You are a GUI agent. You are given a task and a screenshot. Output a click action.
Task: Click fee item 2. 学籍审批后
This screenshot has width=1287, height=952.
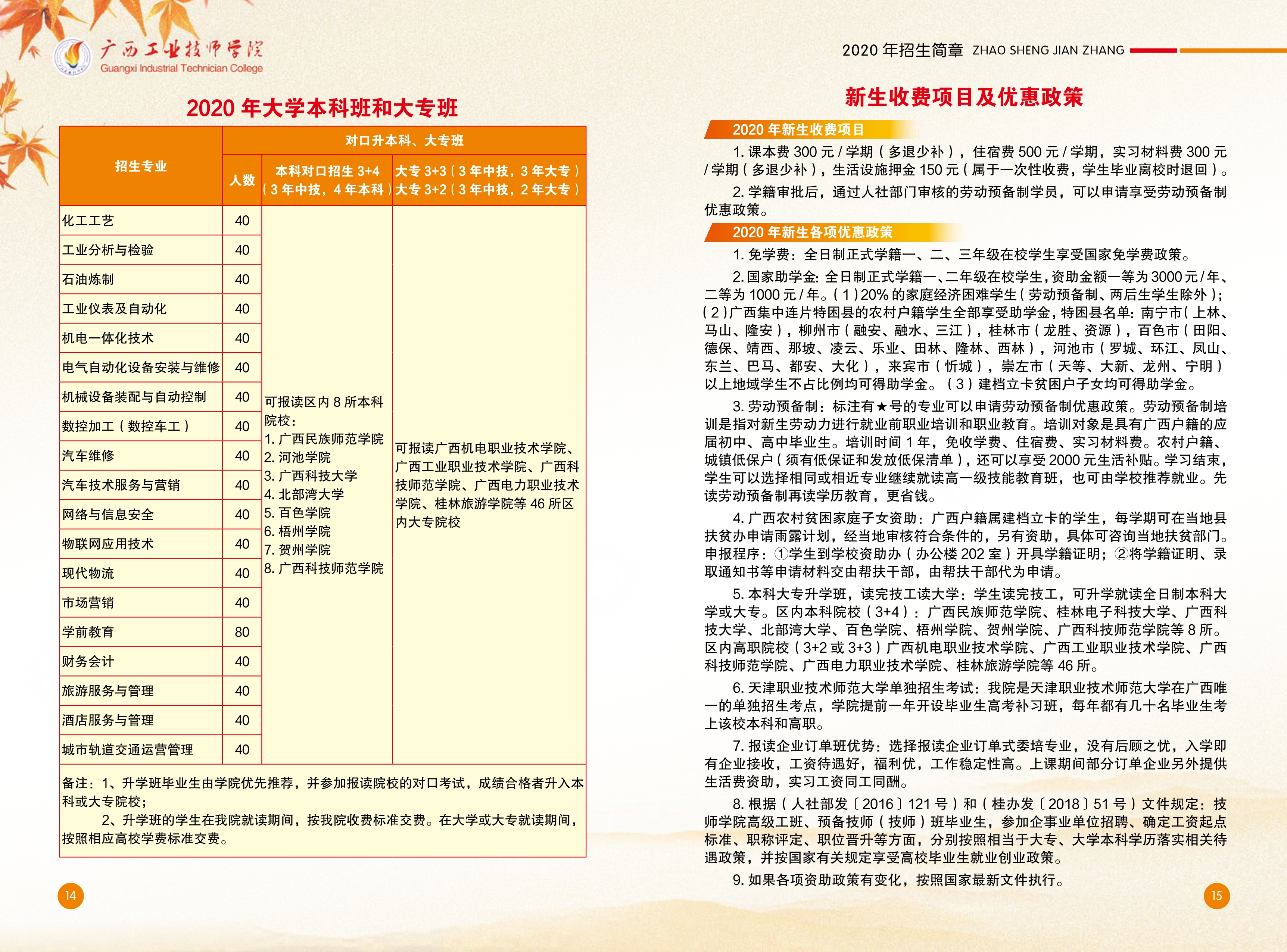point(966,200)
